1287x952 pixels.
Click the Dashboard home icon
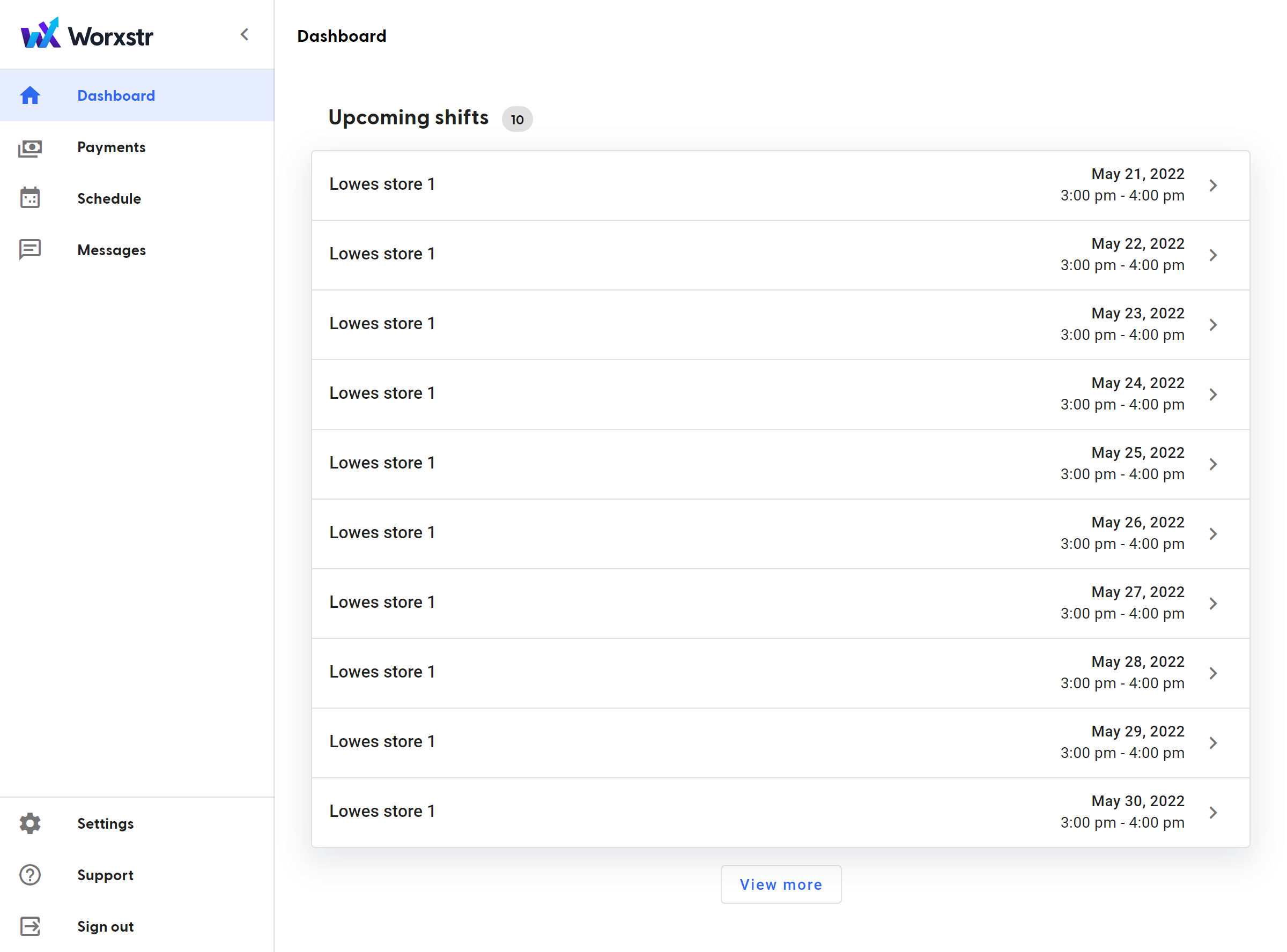pyautogui.click(x=30, y=95)
